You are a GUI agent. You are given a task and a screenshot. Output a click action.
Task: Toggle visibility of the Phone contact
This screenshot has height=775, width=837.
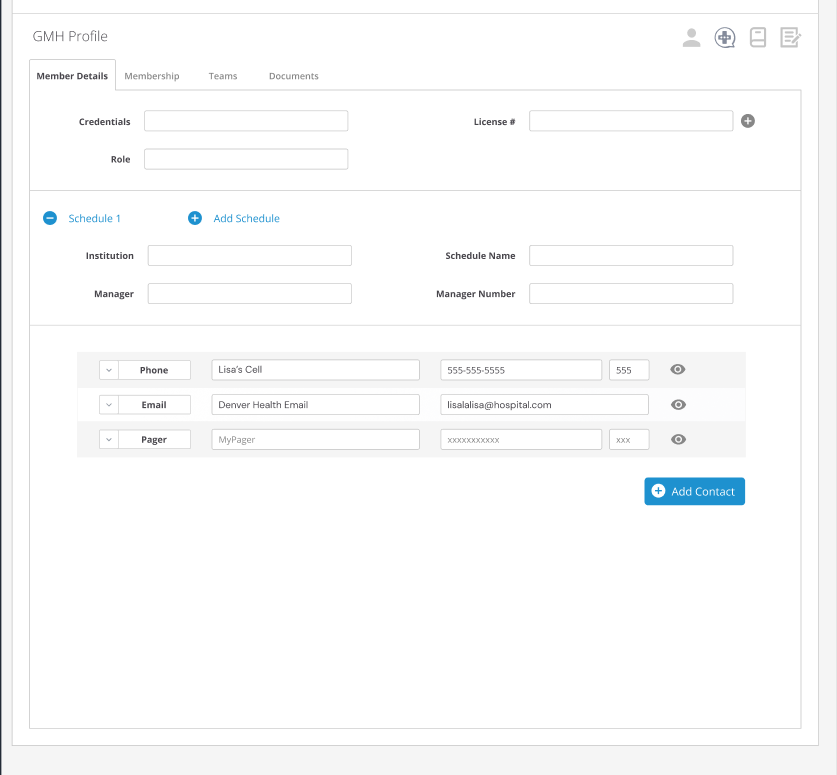pyautogui.click(x=678, y=370)
